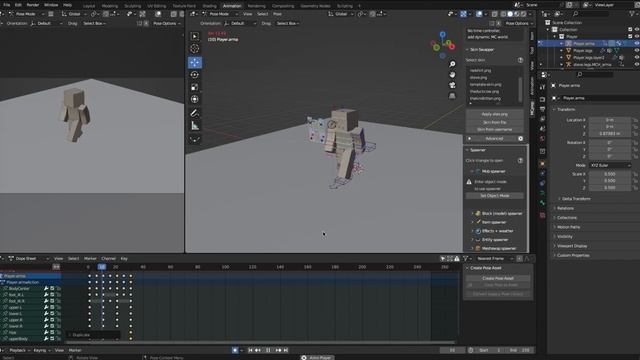
Task: Select the Cursor tool in viewport toolbar
Action: tap(195, 49)
